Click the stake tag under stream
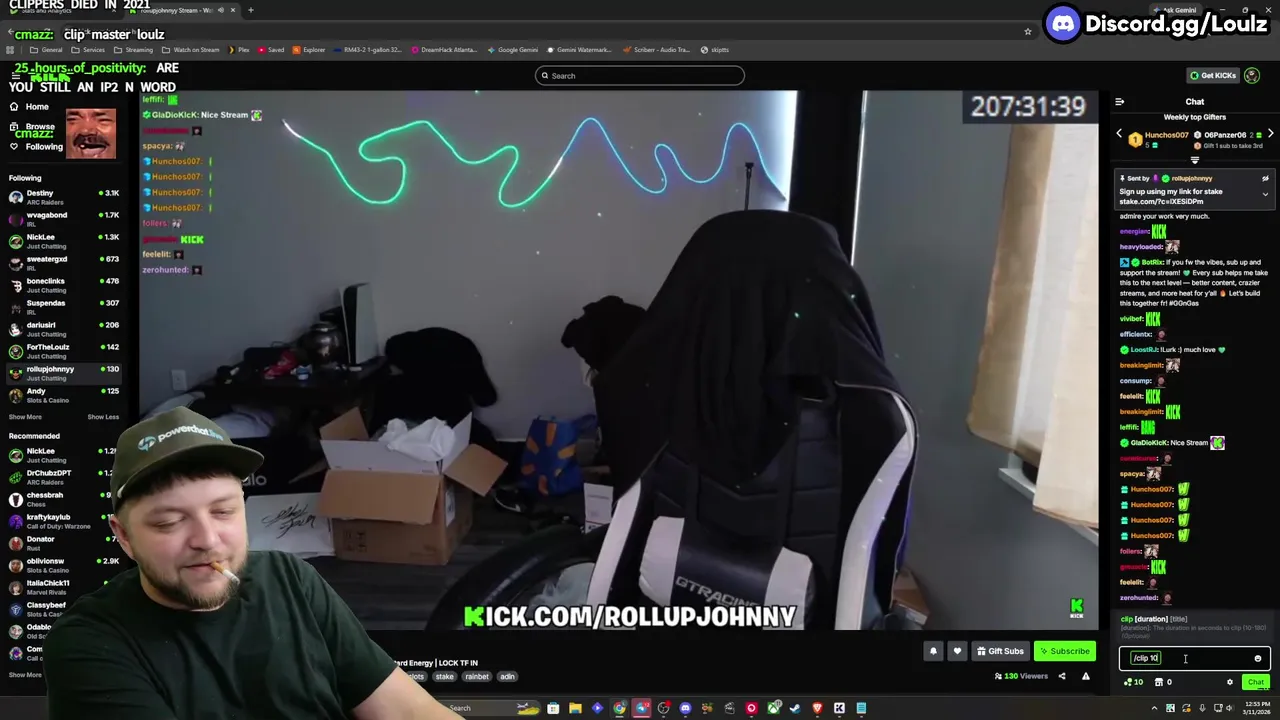Viewport: 1280px width, 720px height. pos(444,677)
